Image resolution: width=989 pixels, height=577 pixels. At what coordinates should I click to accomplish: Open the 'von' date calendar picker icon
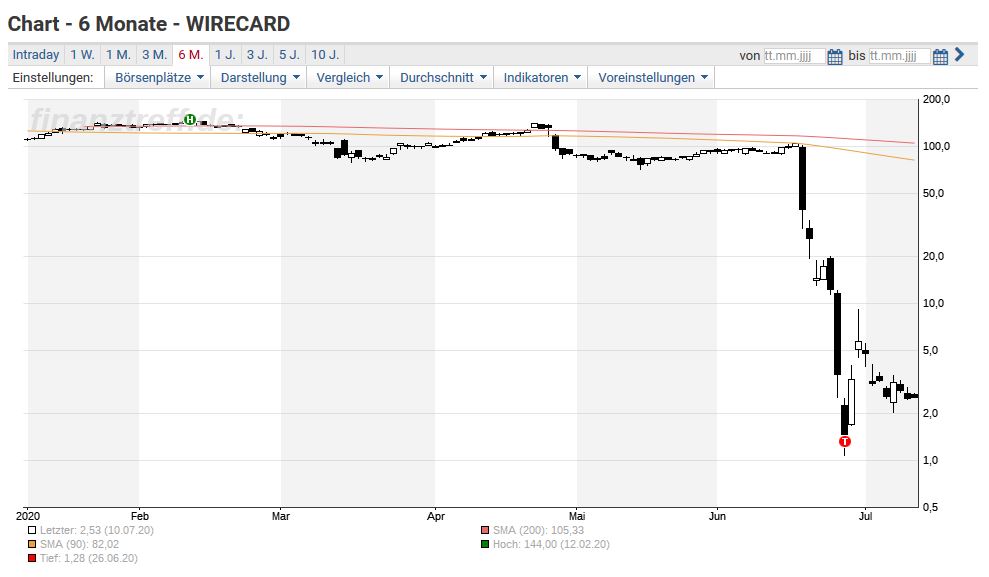[834, 57]
